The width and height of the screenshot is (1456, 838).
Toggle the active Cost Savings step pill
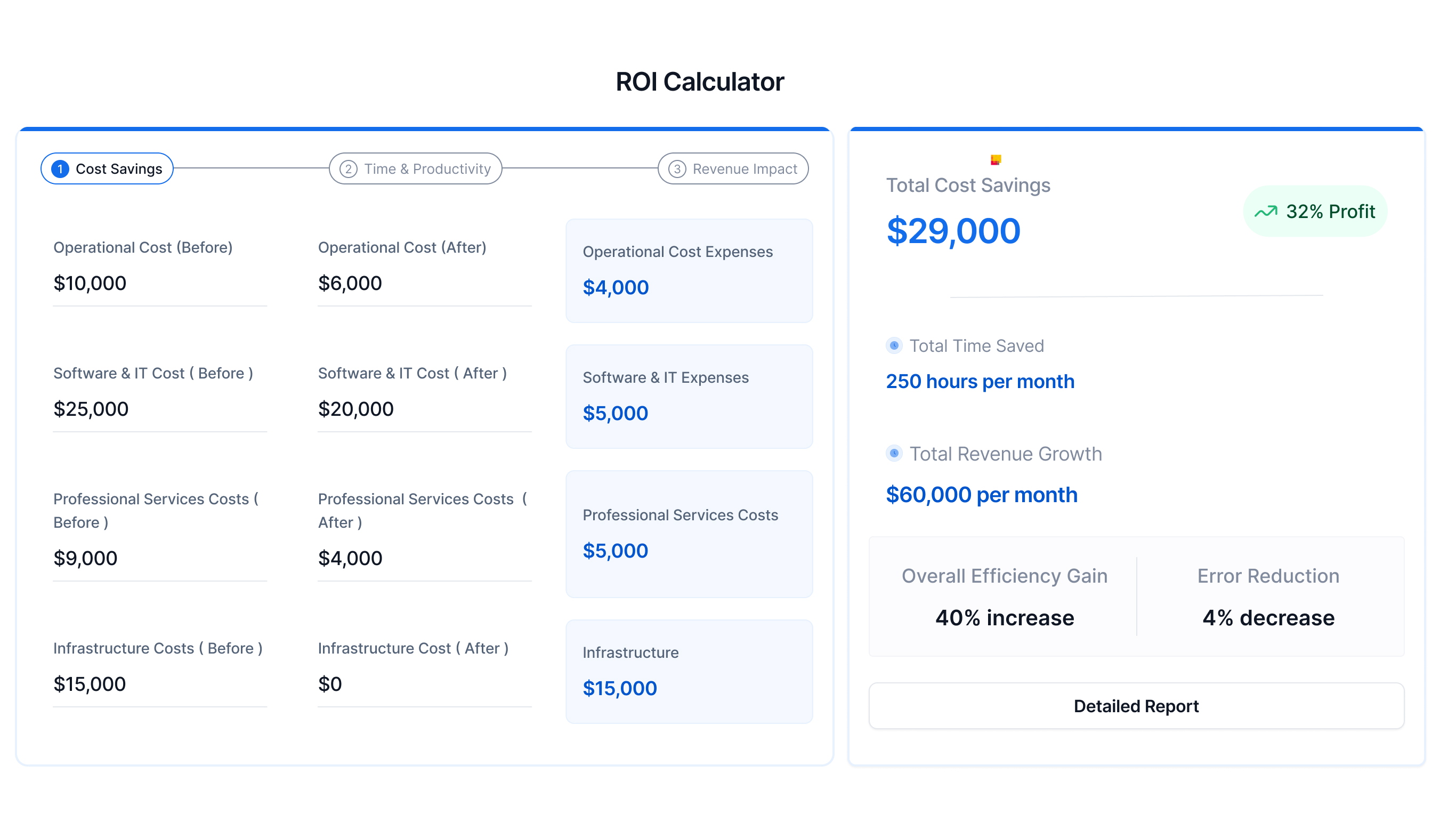pos(107,168)
